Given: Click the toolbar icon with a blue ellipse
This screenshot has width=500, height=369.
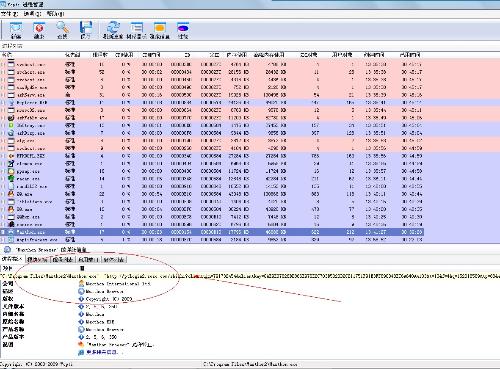Looking at the screenshot, I should point(183,27).
